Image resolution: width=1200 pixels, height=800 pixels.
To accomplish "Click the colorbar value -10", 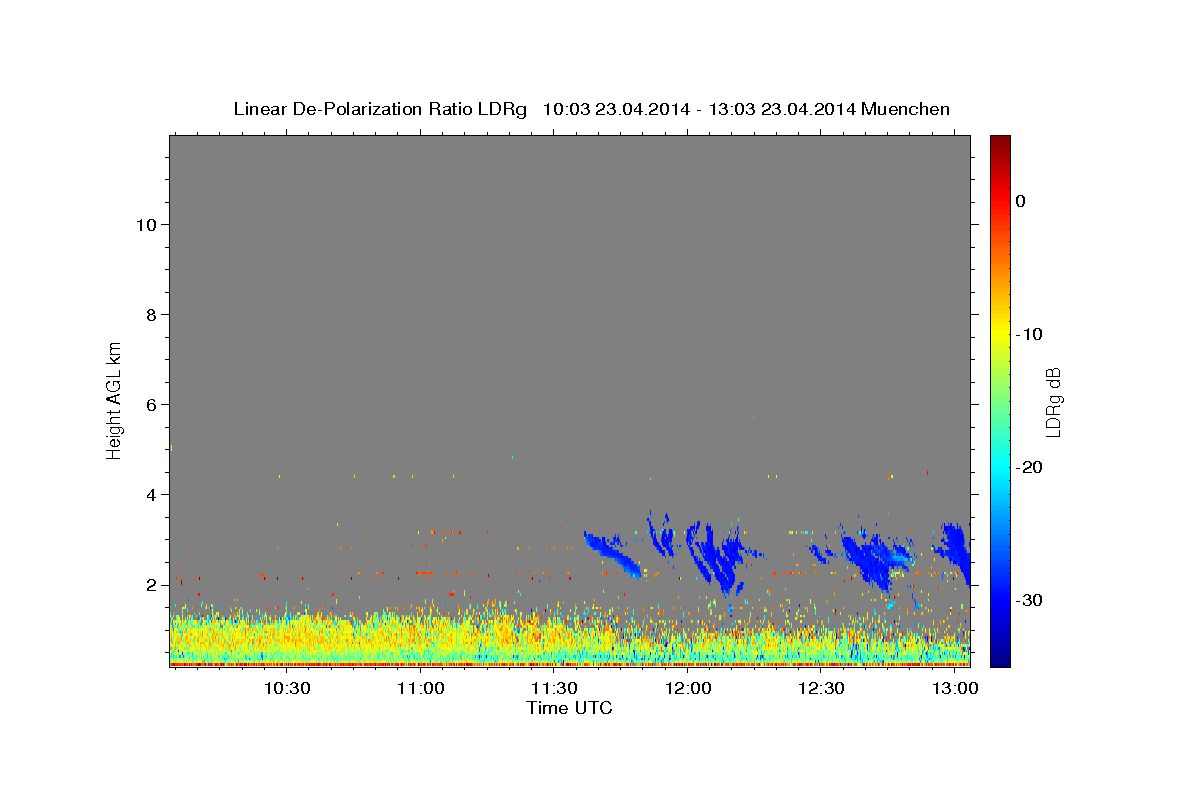I will [x=1029, y=334].
